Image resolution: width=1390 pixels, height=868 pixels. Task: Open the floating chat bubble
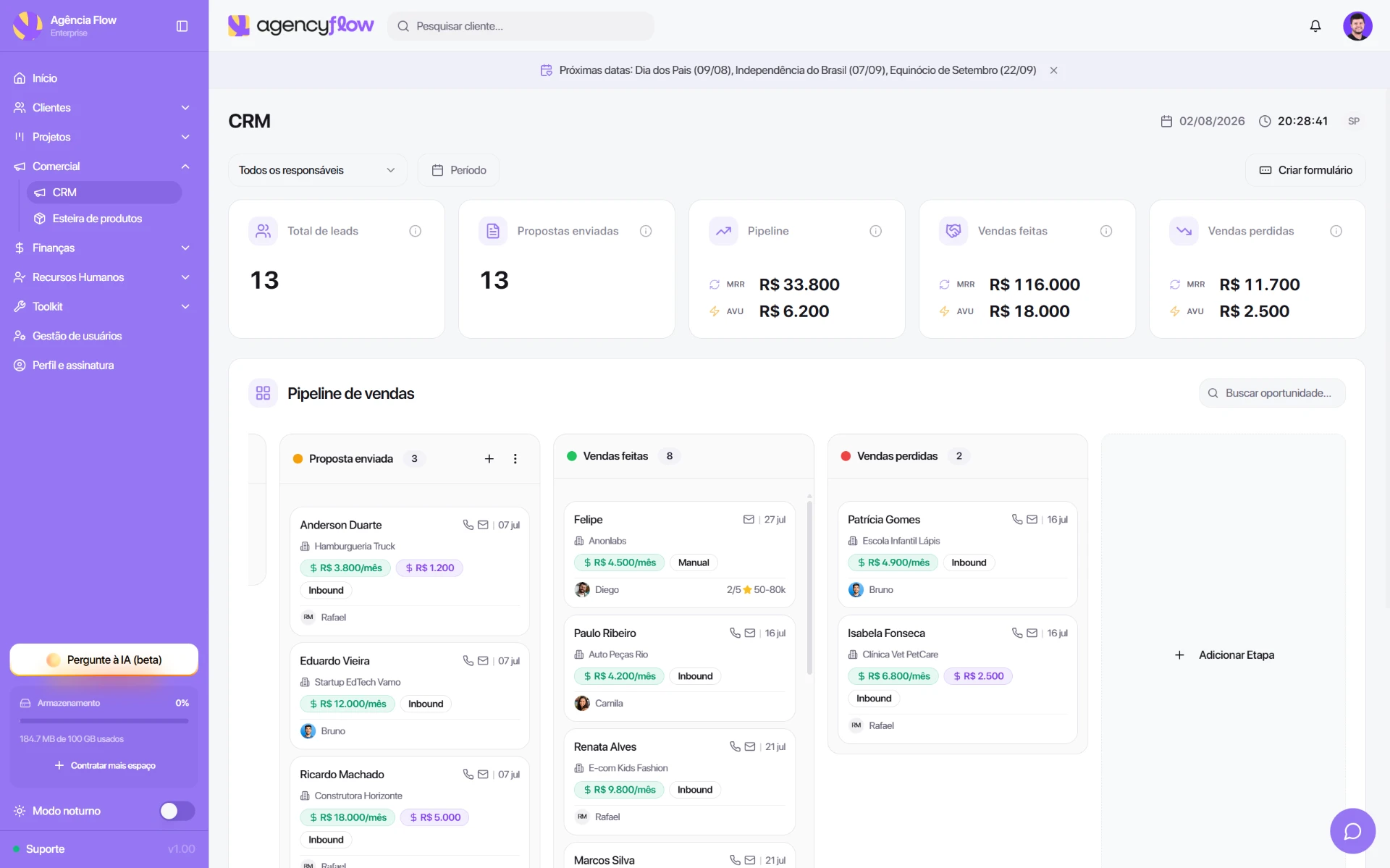[1352, 830]
